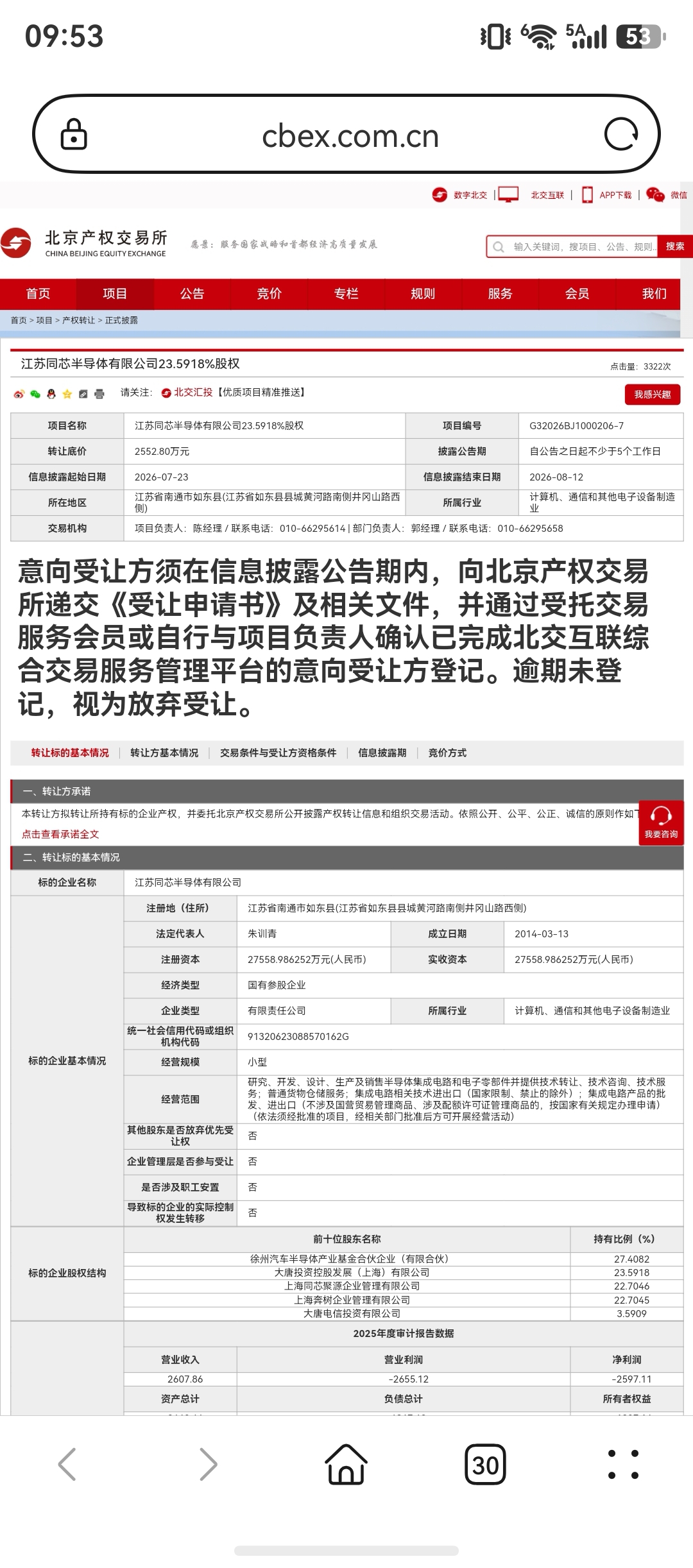Select 项目 in the red nav bar
Image resolution: width=693 pixels, height=1568 pixels.
[x=115, y=294]
